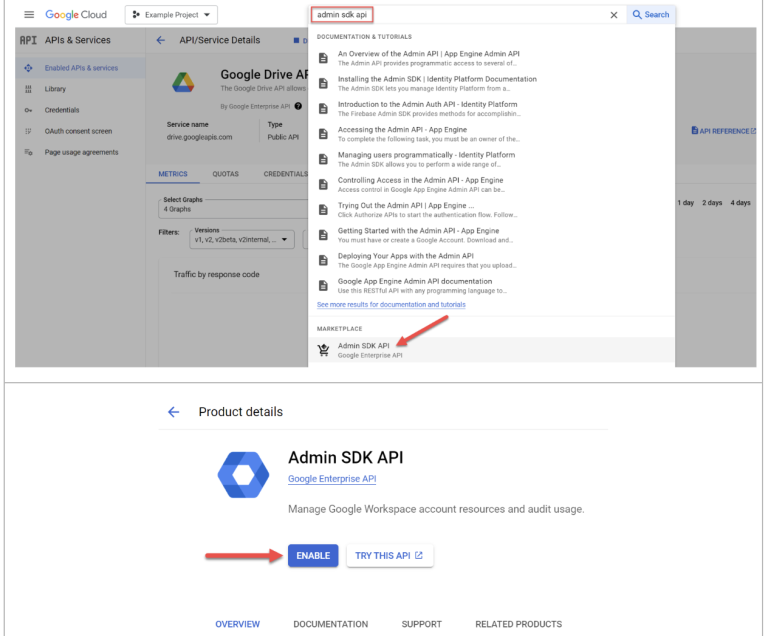Switch to the Quotas tab
This screenshot has height=636, width=768.
[225, 174]
